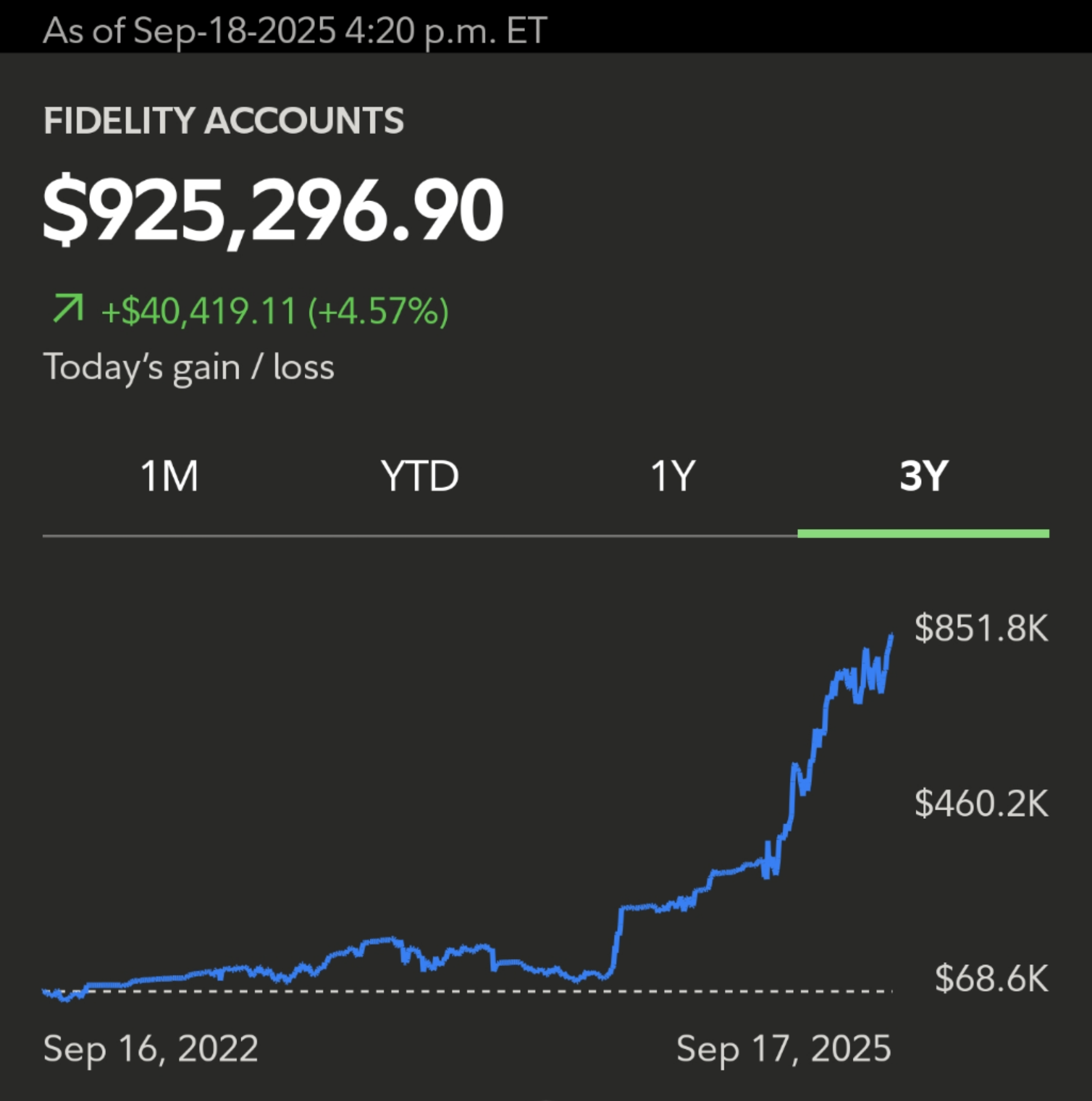Tap the +$40,419.11 (+4.57%) gain figure
This screenshot has height=1101, width=1092.
275,312
